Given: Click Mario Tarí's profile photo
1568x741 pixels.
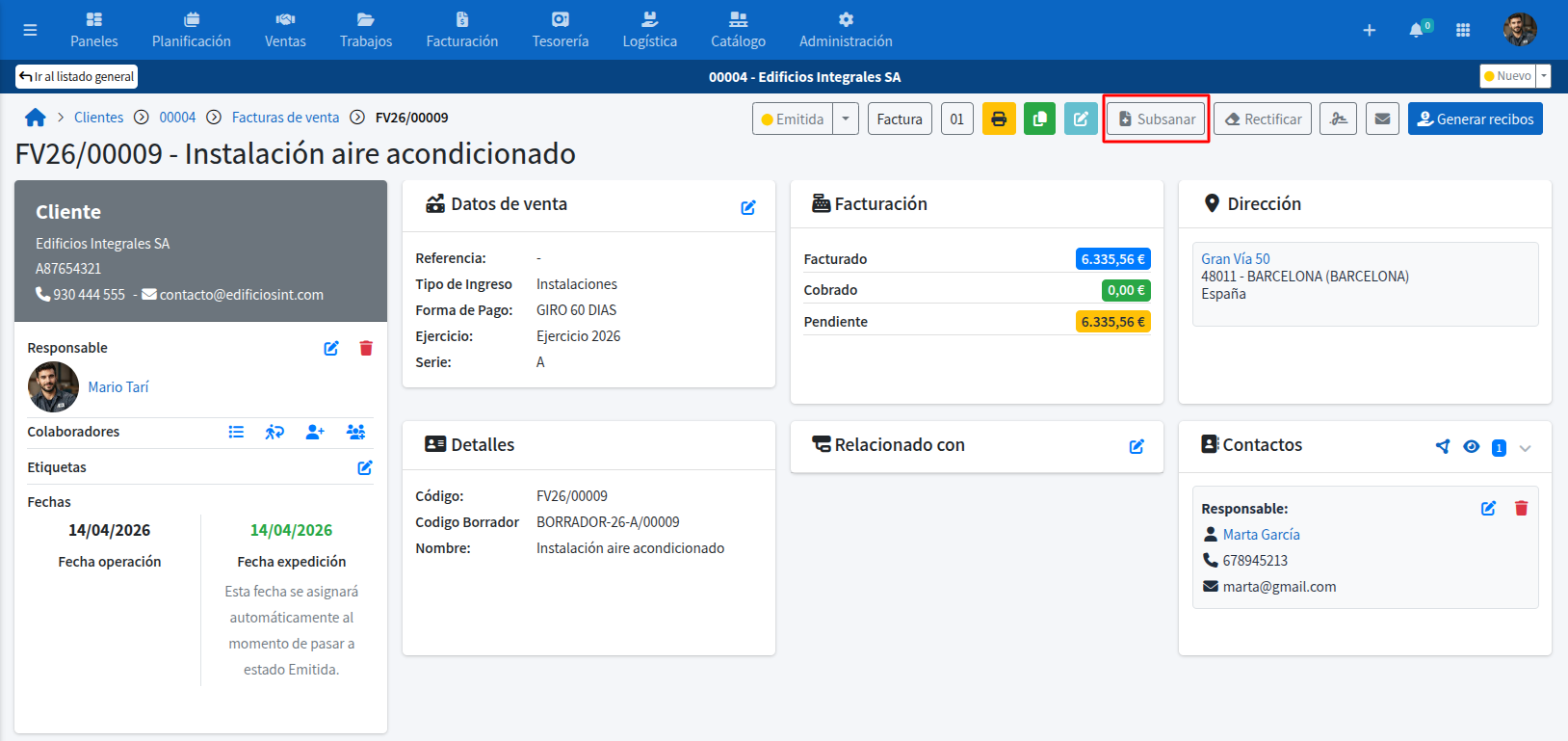Looking at the screenshot, I should (53, 386).
